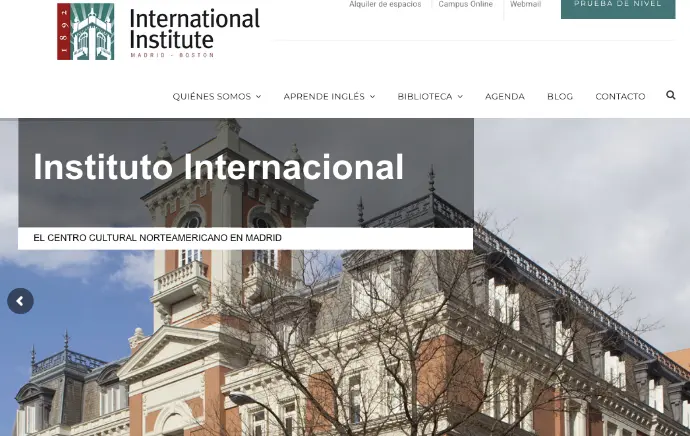Open the Contacto page
The image size is (690, 436).
point(620,96)
